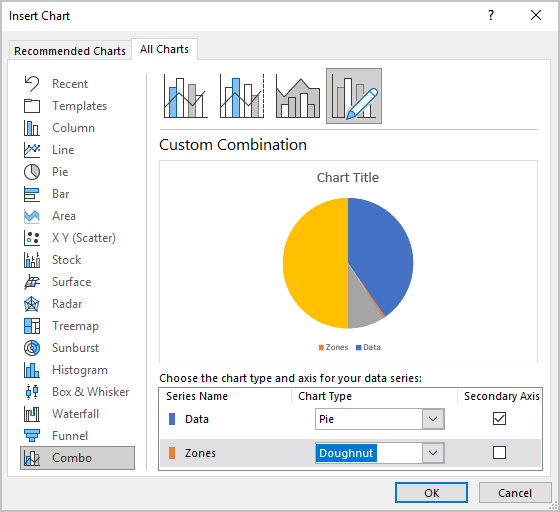Select the Zones series row name
Image resolution: width=560 pixels, height=512 pixels.
[200, 453]
